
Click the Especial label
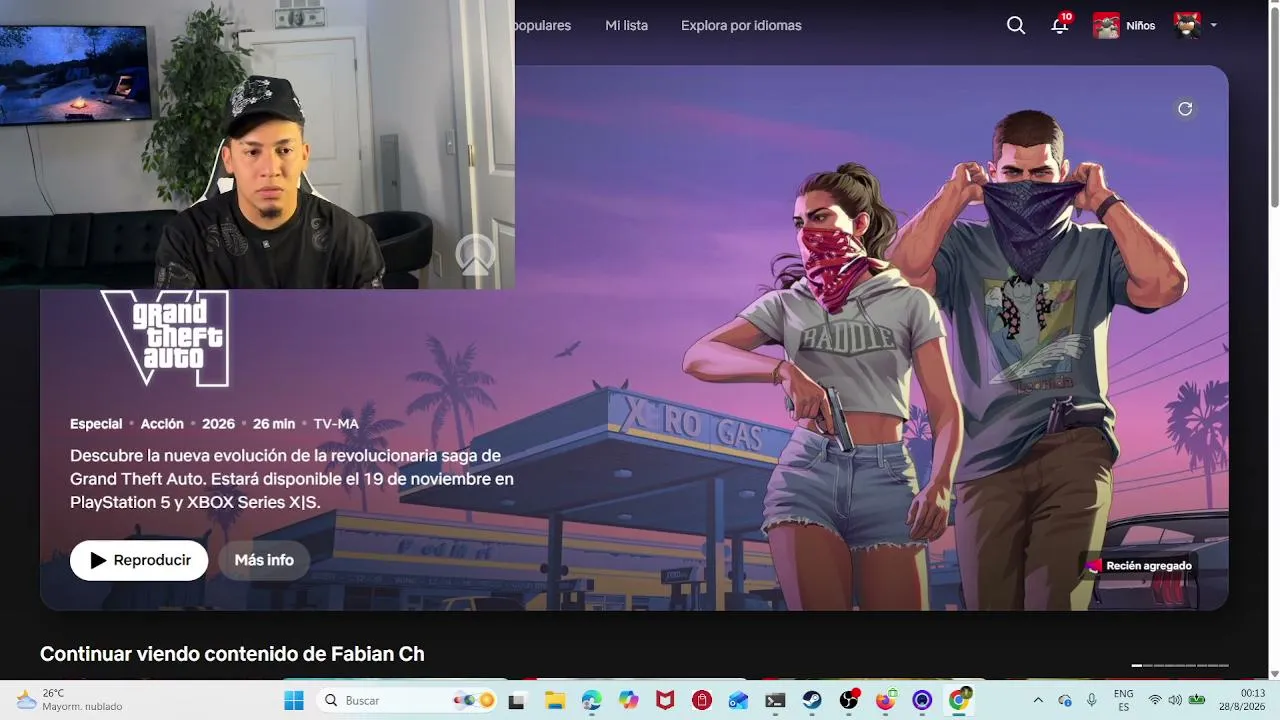point(96,424)
